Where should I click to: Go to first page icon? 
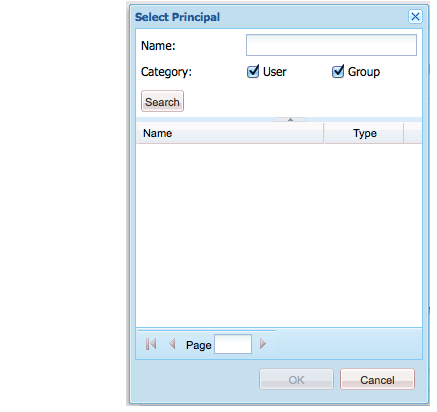click(151, 344)
